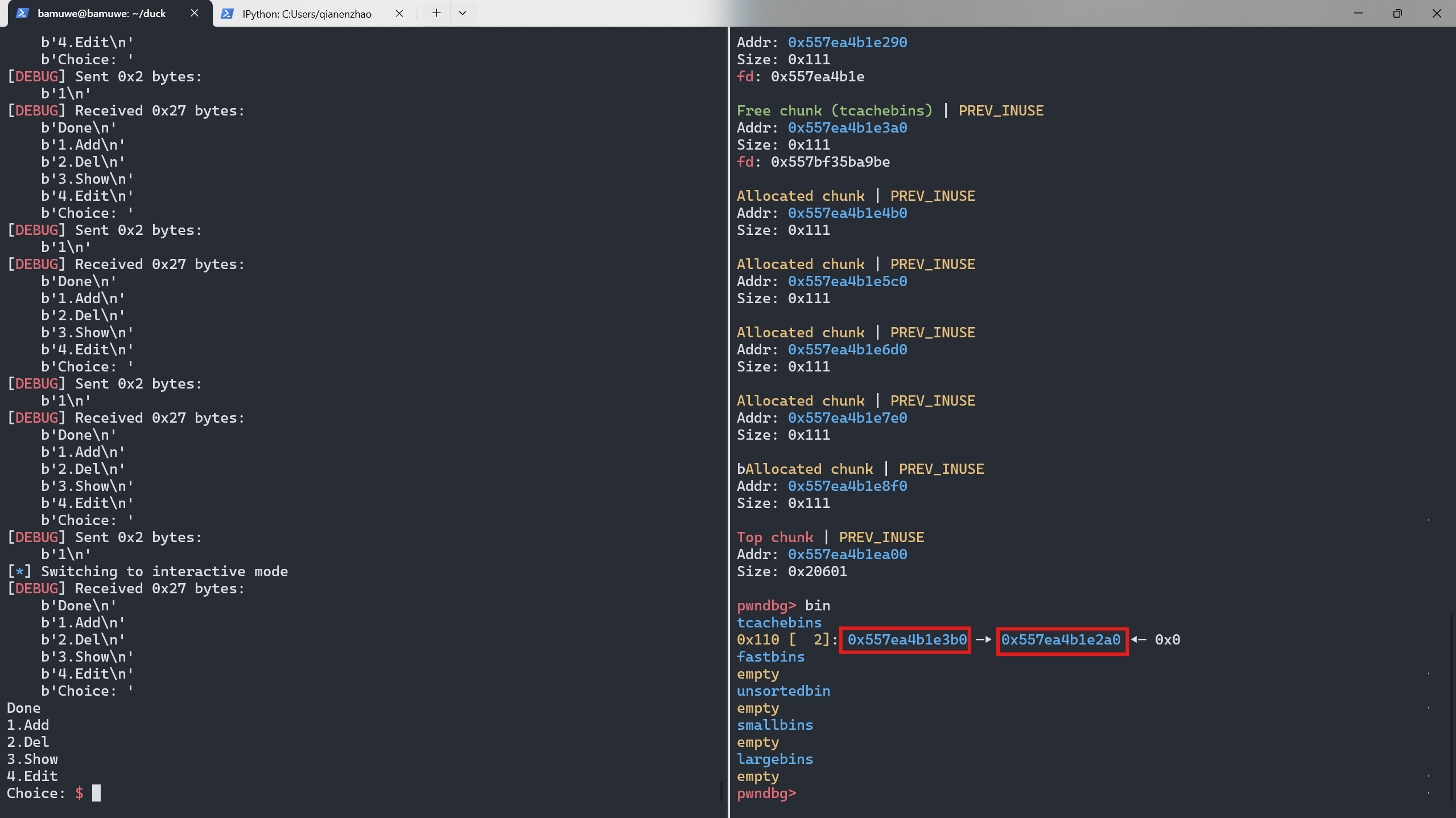This screenshot has height=818, width=1456.
Task: Click the 'bAllocated chunk' heading
Action: [805, 469]
